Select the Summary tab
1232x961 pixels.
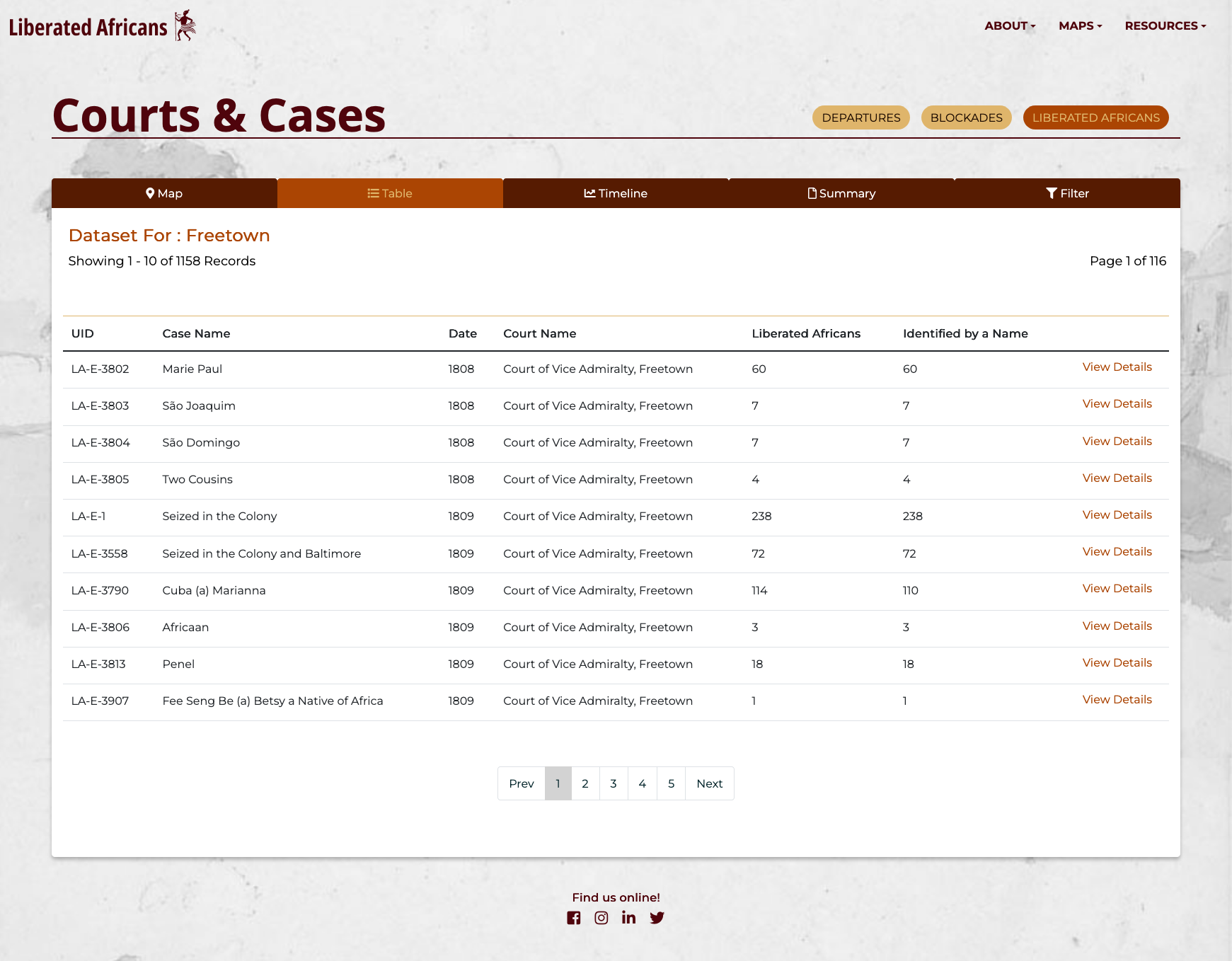coord(841,193)
